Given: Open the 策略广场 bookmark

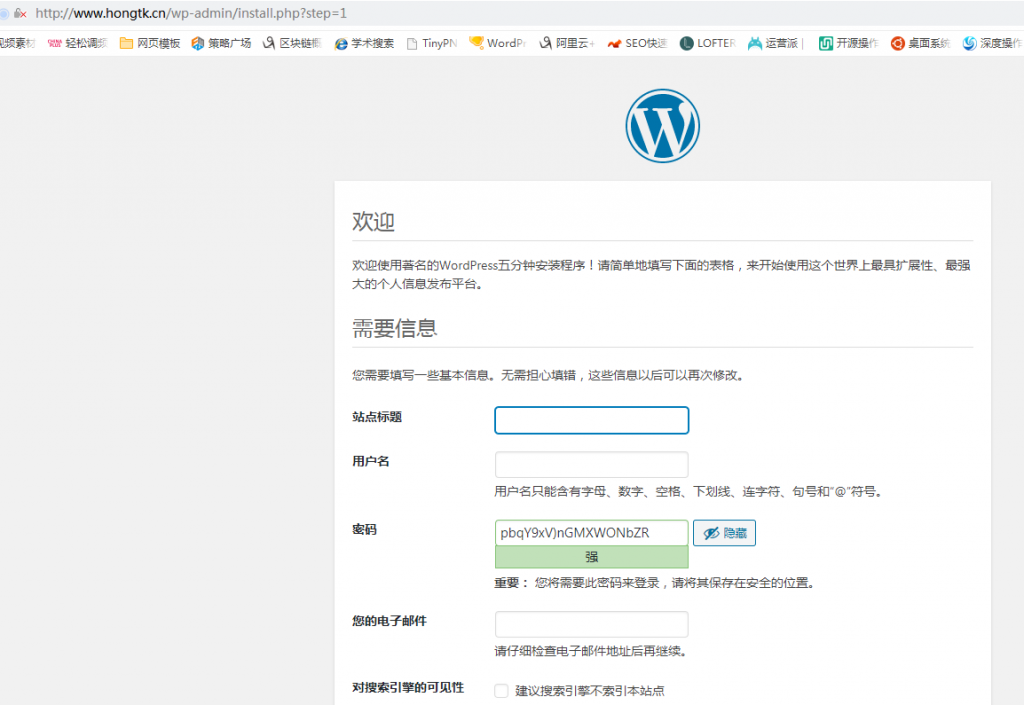Looking at the screenshot, I should coord(221,43).
